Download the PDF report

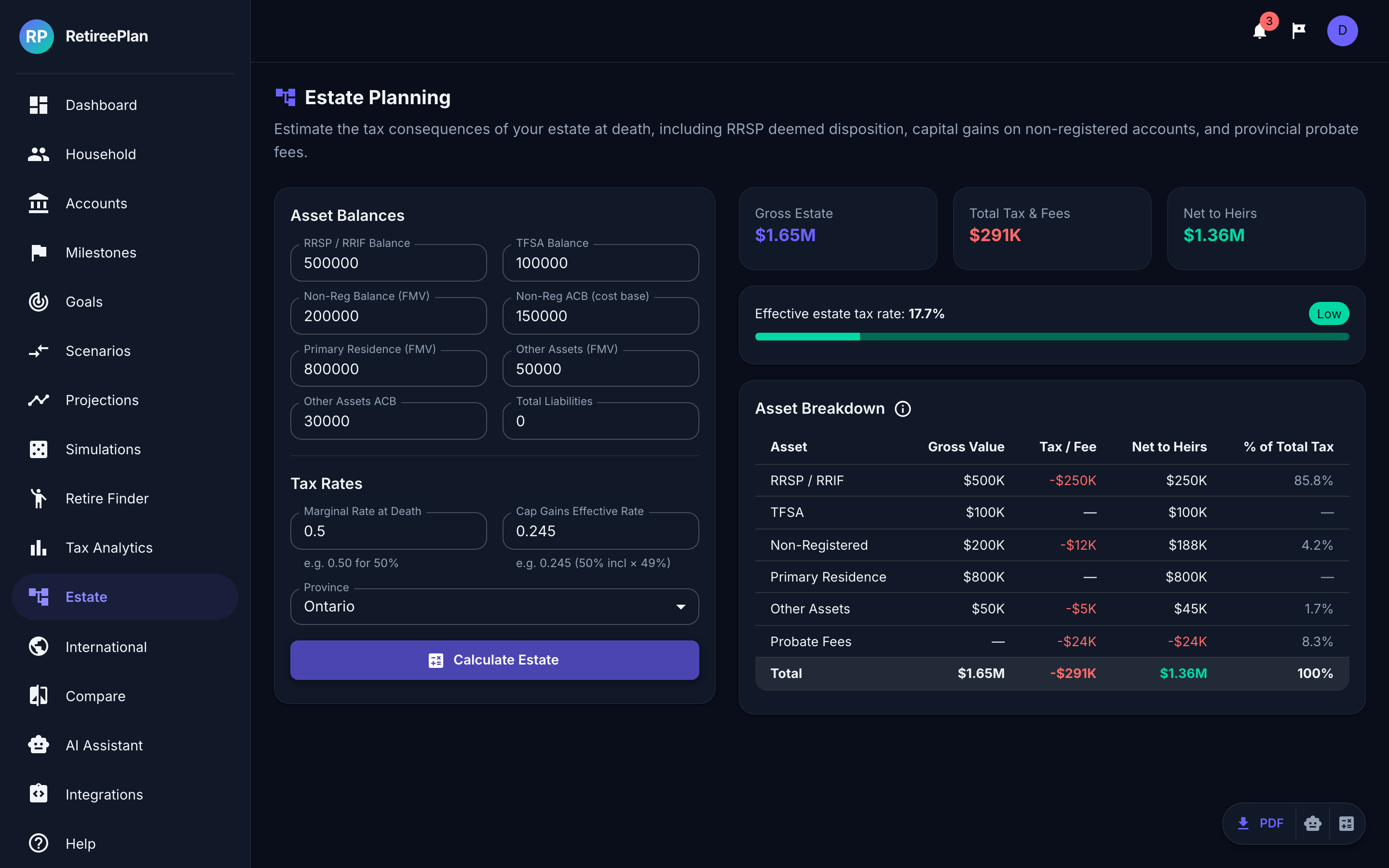pos(1261,823)
